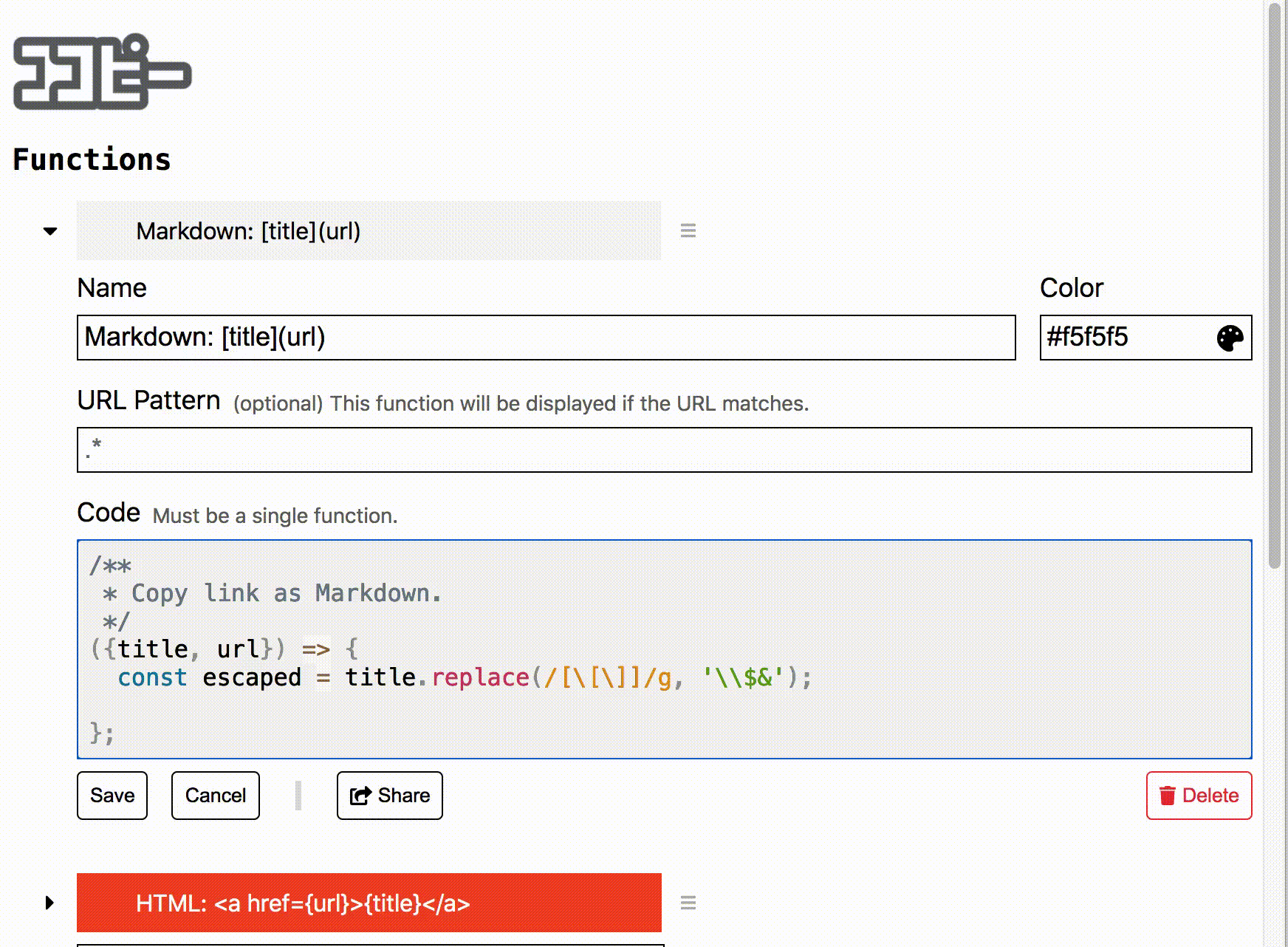Click the 'URL Pattern' label

coord(148,400)
